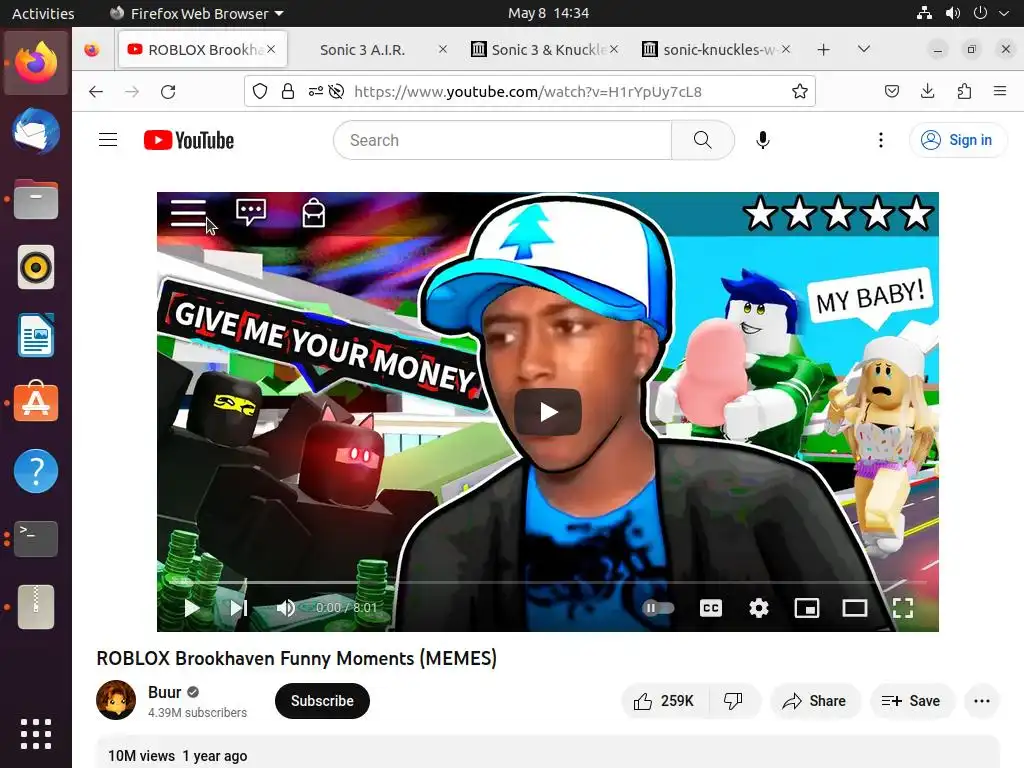Open Buur channel avatar
The width and height of the screenshot is (1024, 768).
(116, 700)
